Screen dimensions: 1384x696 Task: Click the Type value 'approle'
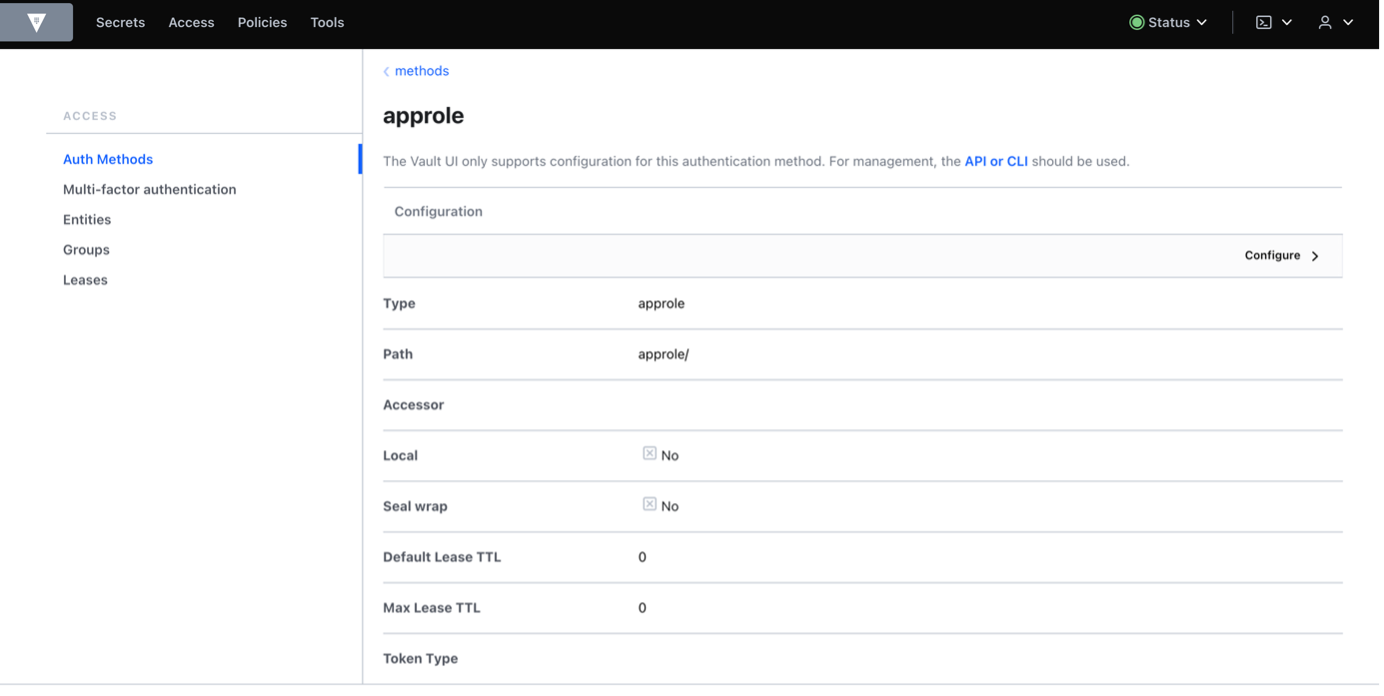[x=662, y=304]
